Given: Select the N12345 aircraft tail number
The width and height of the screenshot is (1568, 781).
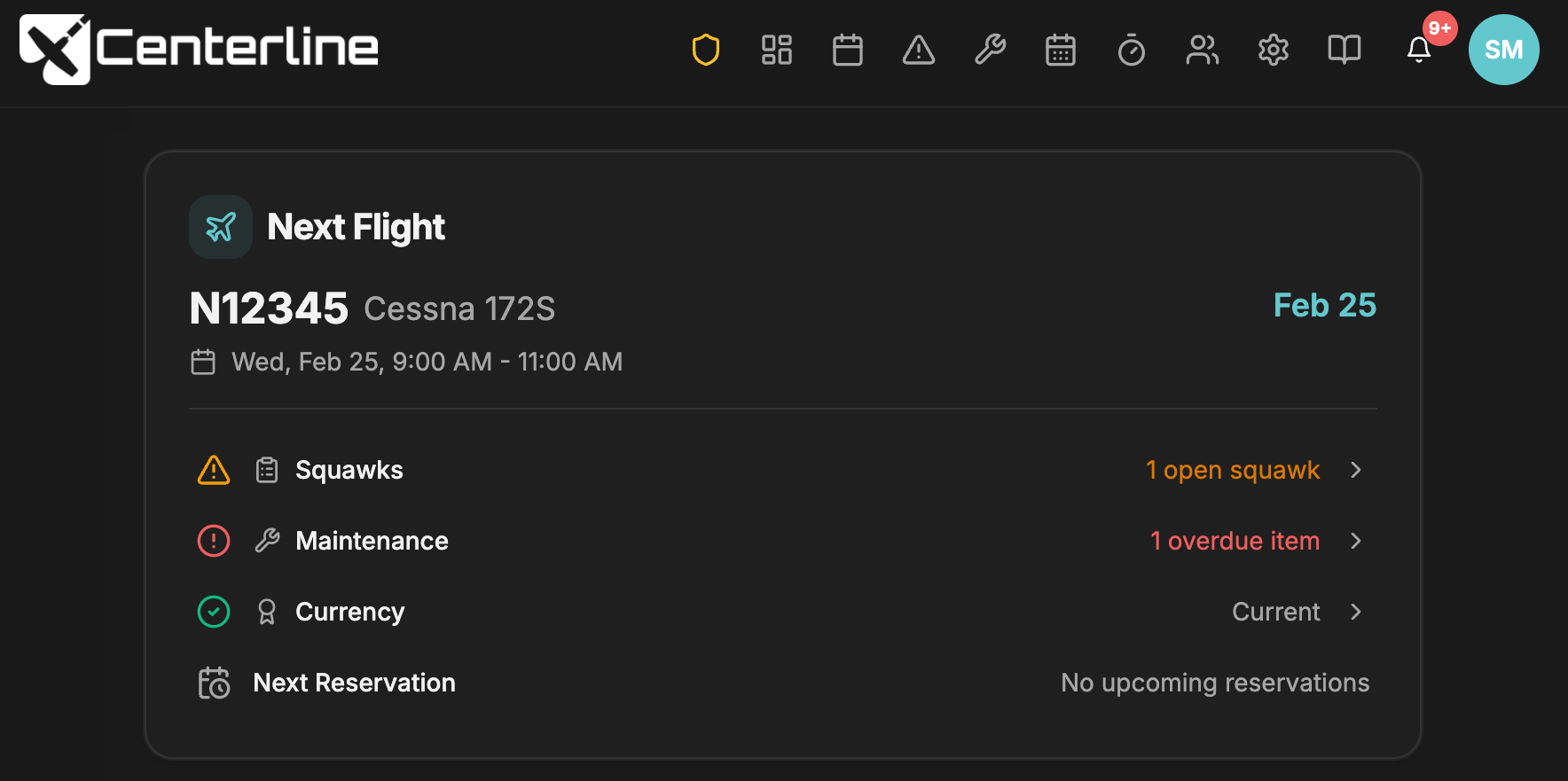Looking at the screenshot, I should pos(269,308).
